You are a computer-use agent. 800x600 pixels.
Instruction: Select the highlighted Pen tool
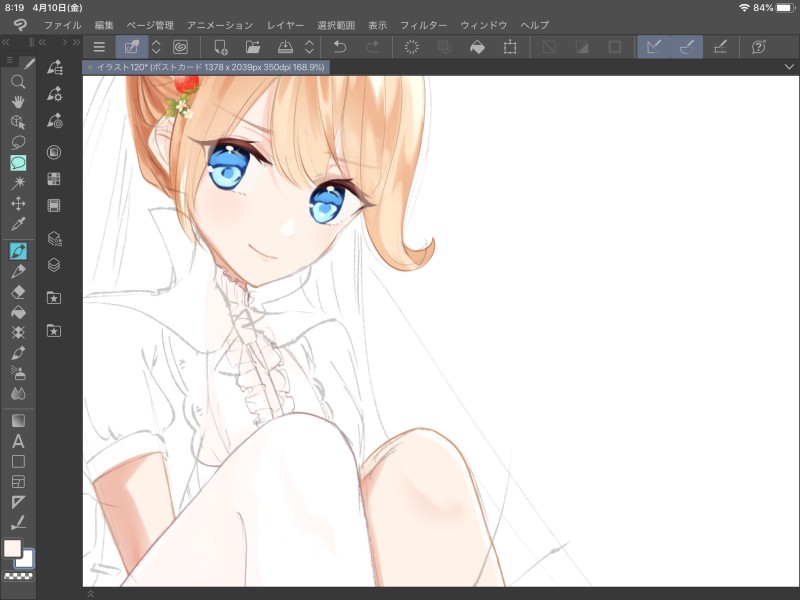18,251
